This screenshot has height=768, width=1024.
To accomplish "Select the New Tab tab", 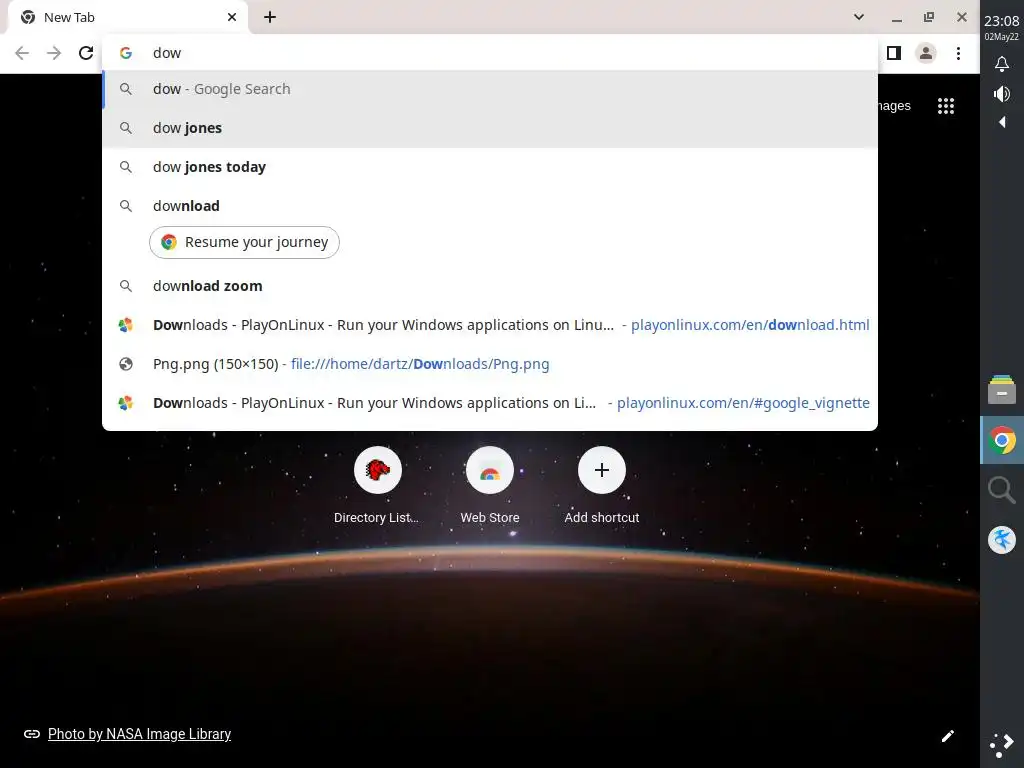I will click(128, 18).
